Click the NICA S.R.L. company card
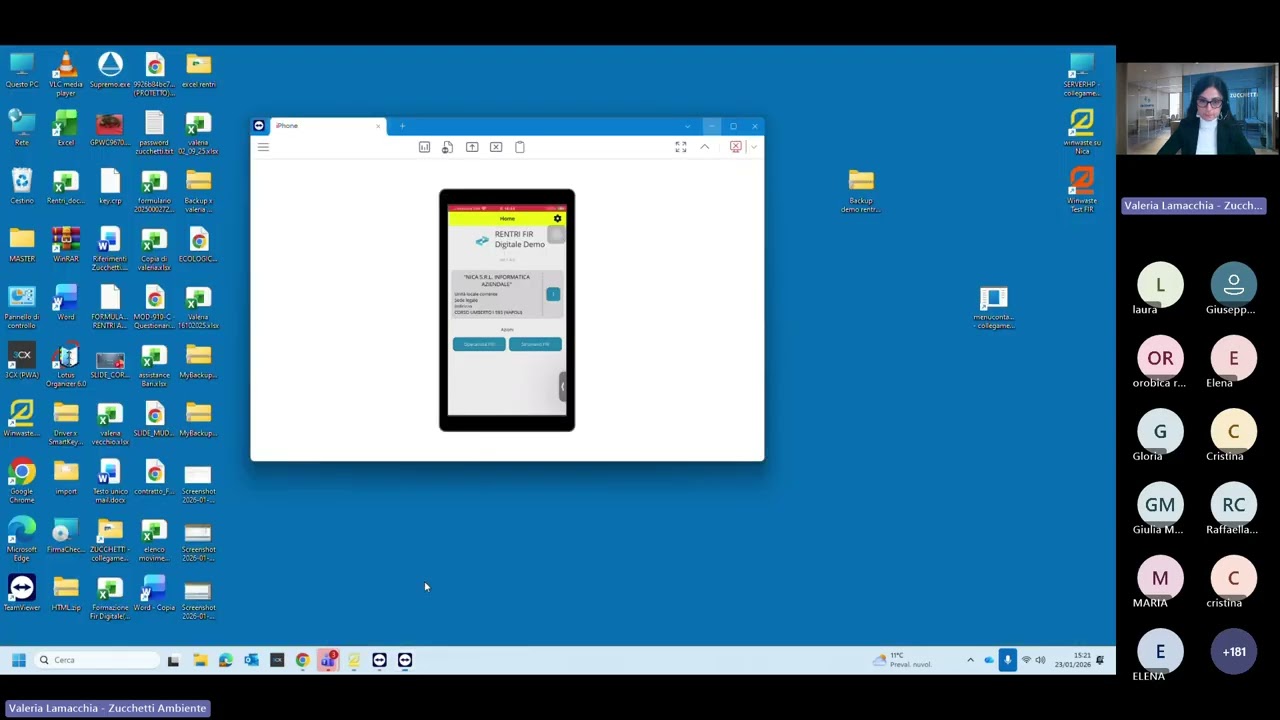The image size is (1280, 720). [x=507, y=294]
